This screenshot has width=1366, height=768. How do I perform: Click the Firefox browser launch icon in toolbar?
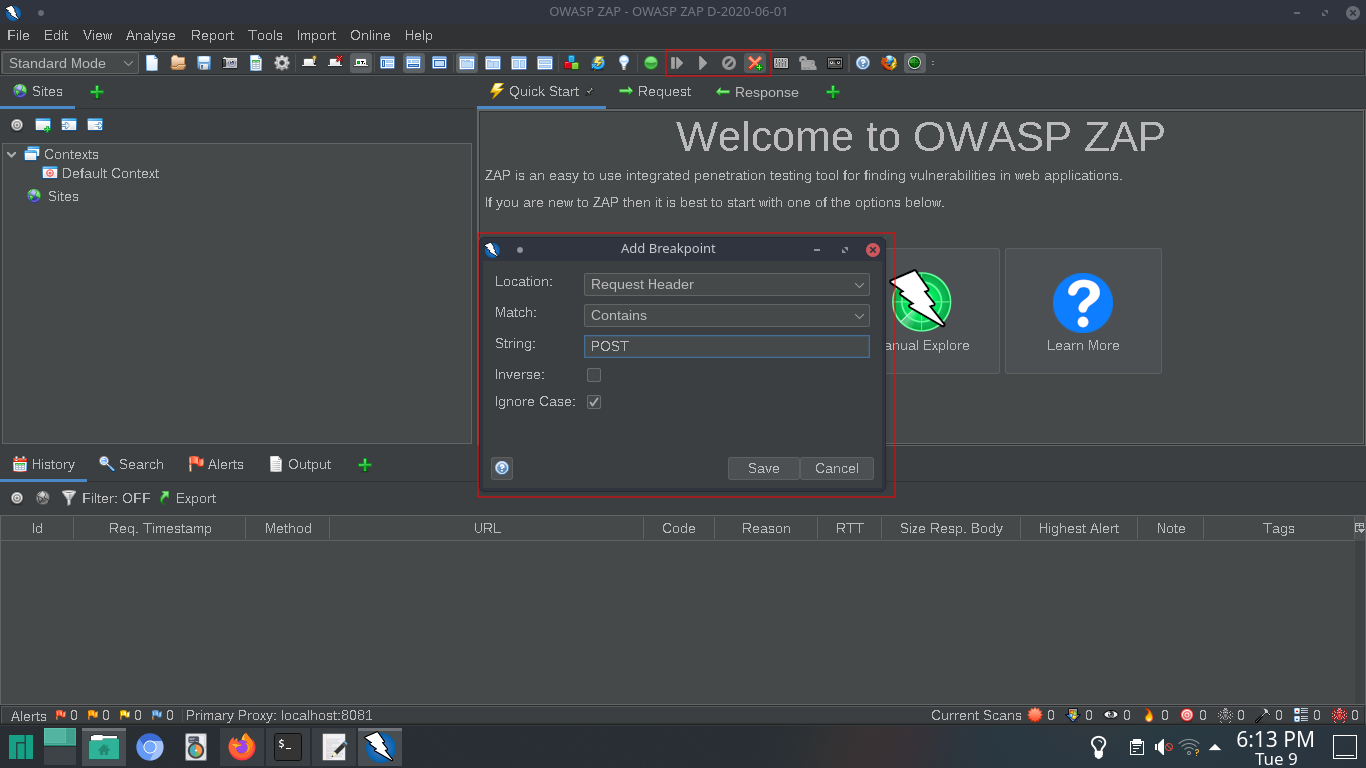(x=889, y=63)
